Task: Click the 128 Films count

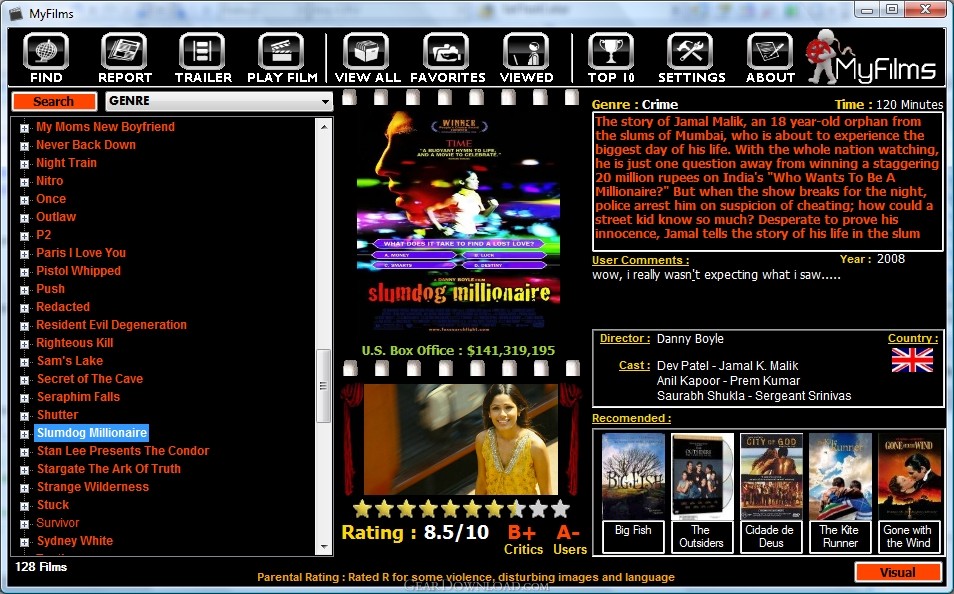Action: pos(41,567)
